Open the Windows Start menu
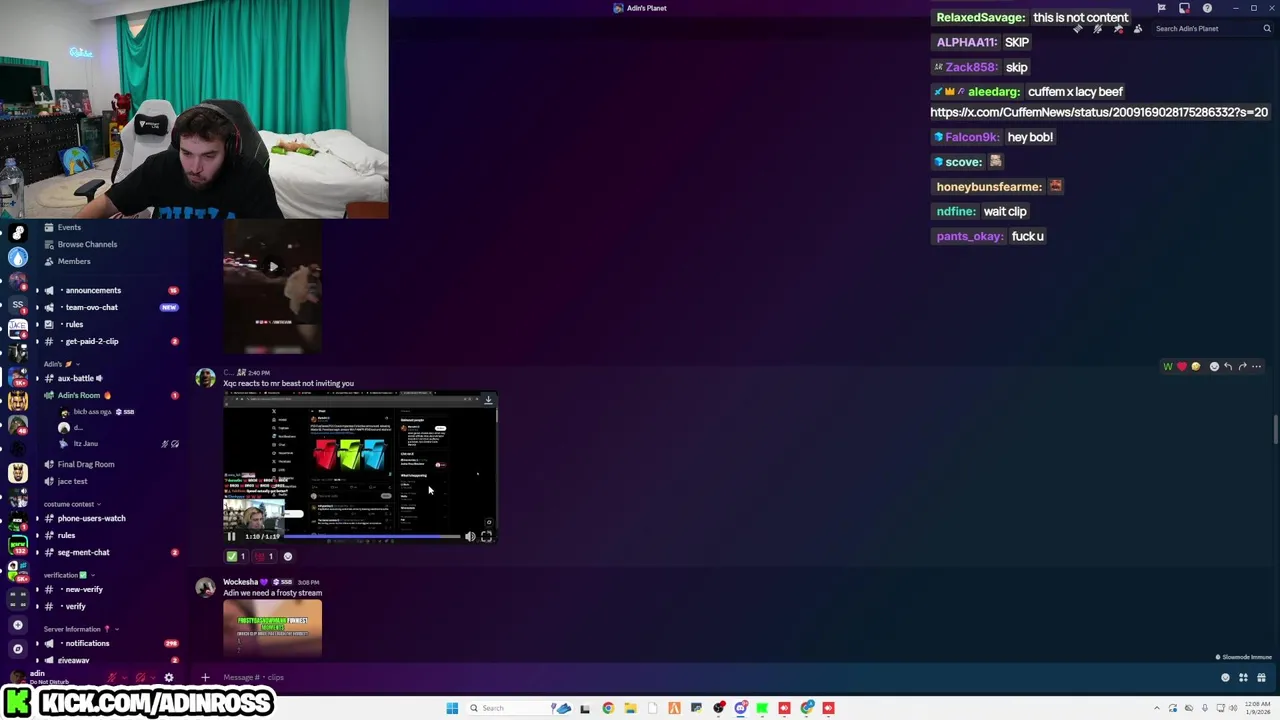This screenshot has height=720, width=1280. [x=452, y=708]
